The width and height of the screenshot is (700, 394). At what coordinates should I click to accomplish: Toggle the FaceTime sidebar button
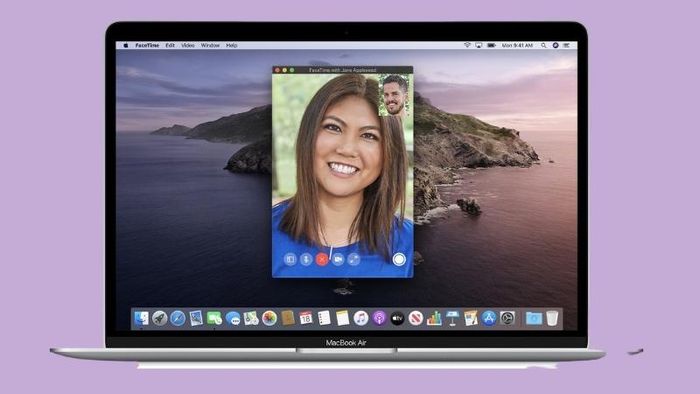[x=290, y=259]
